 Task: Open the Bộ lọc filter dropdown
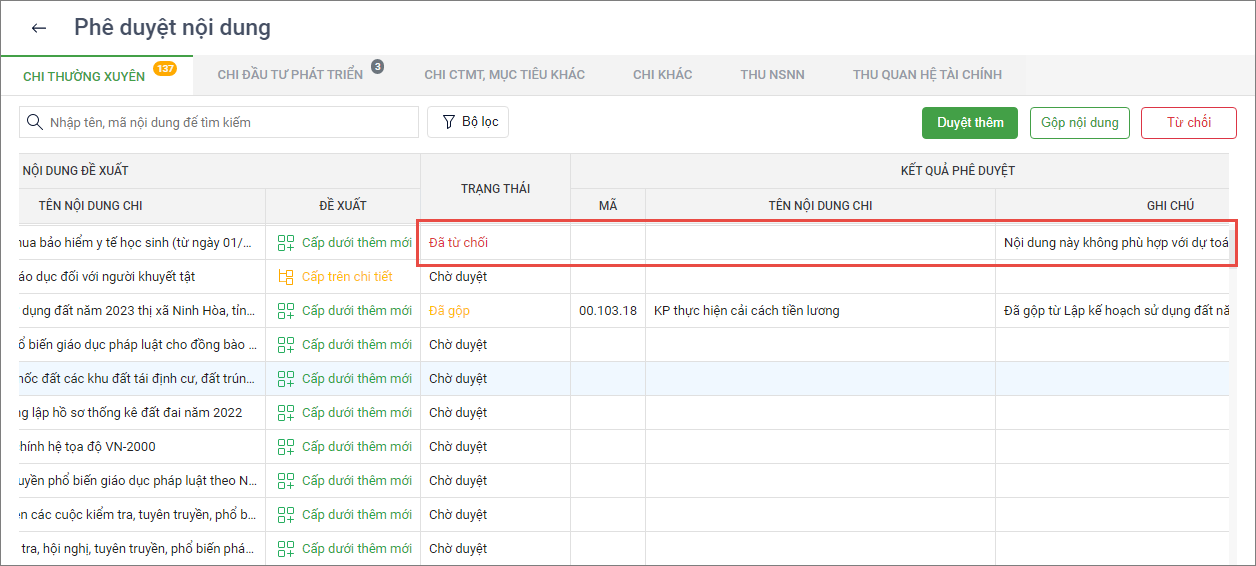tap(469, 122)
